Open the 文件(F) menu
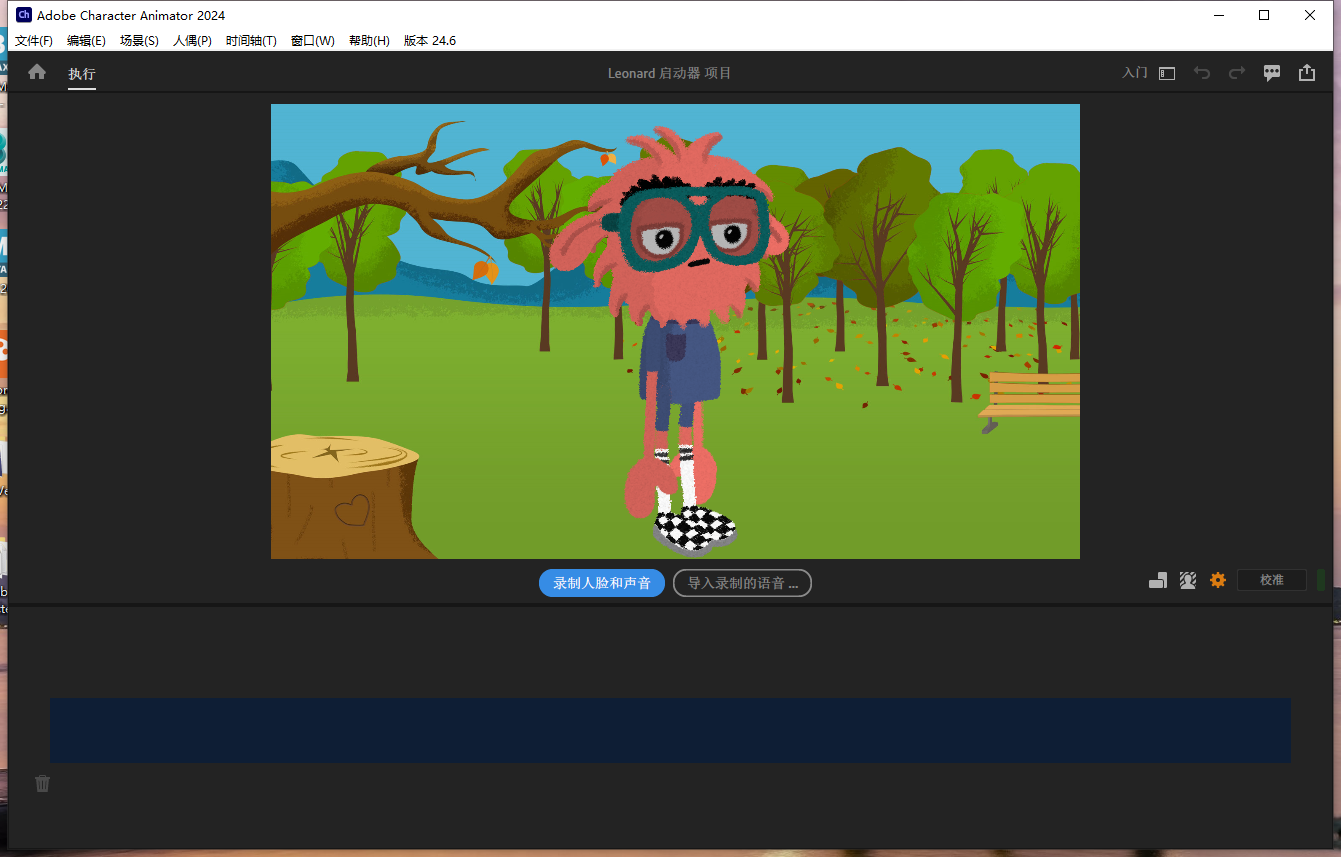1341x857 pixels. pos(34,41)
